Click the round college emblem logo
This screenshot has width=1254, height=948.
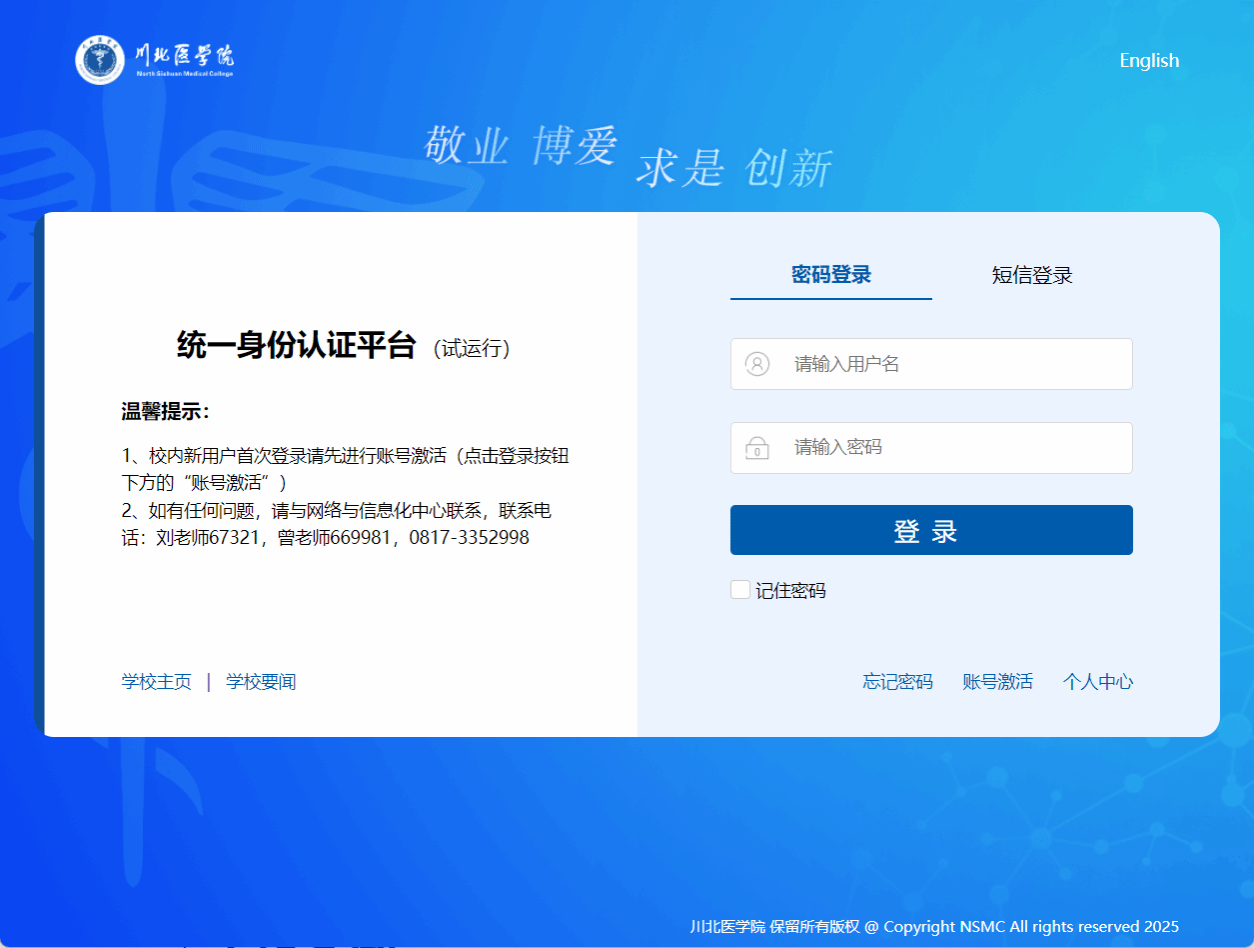click(x=100, y=60)
